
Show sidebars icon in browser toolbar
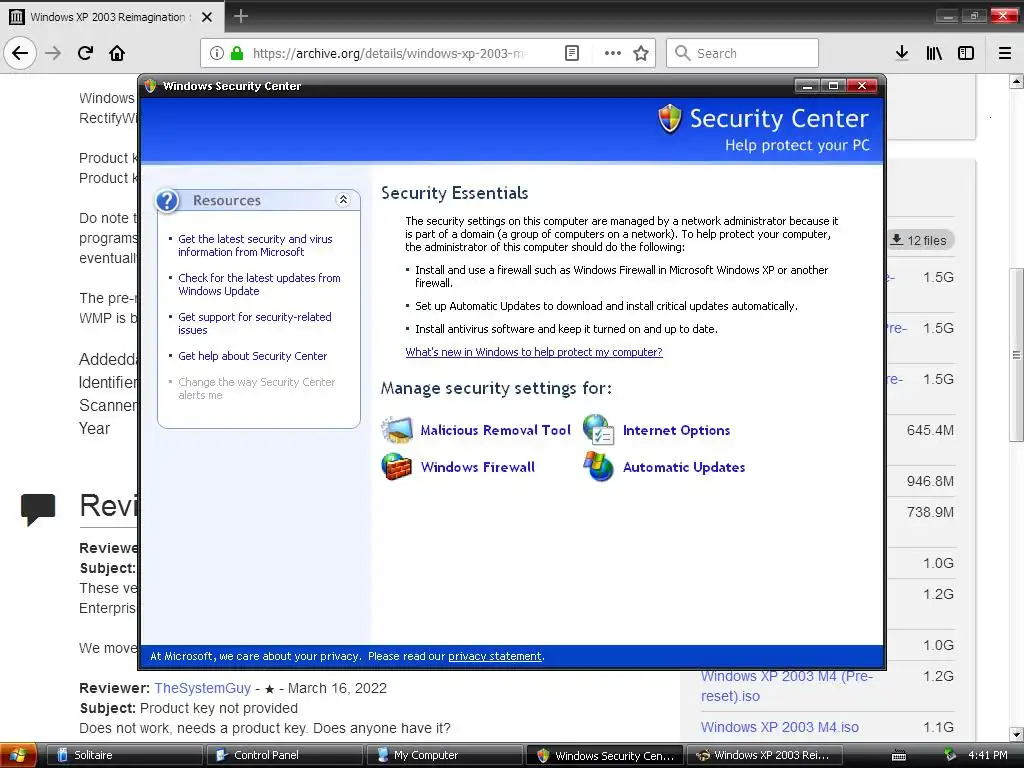966,53
